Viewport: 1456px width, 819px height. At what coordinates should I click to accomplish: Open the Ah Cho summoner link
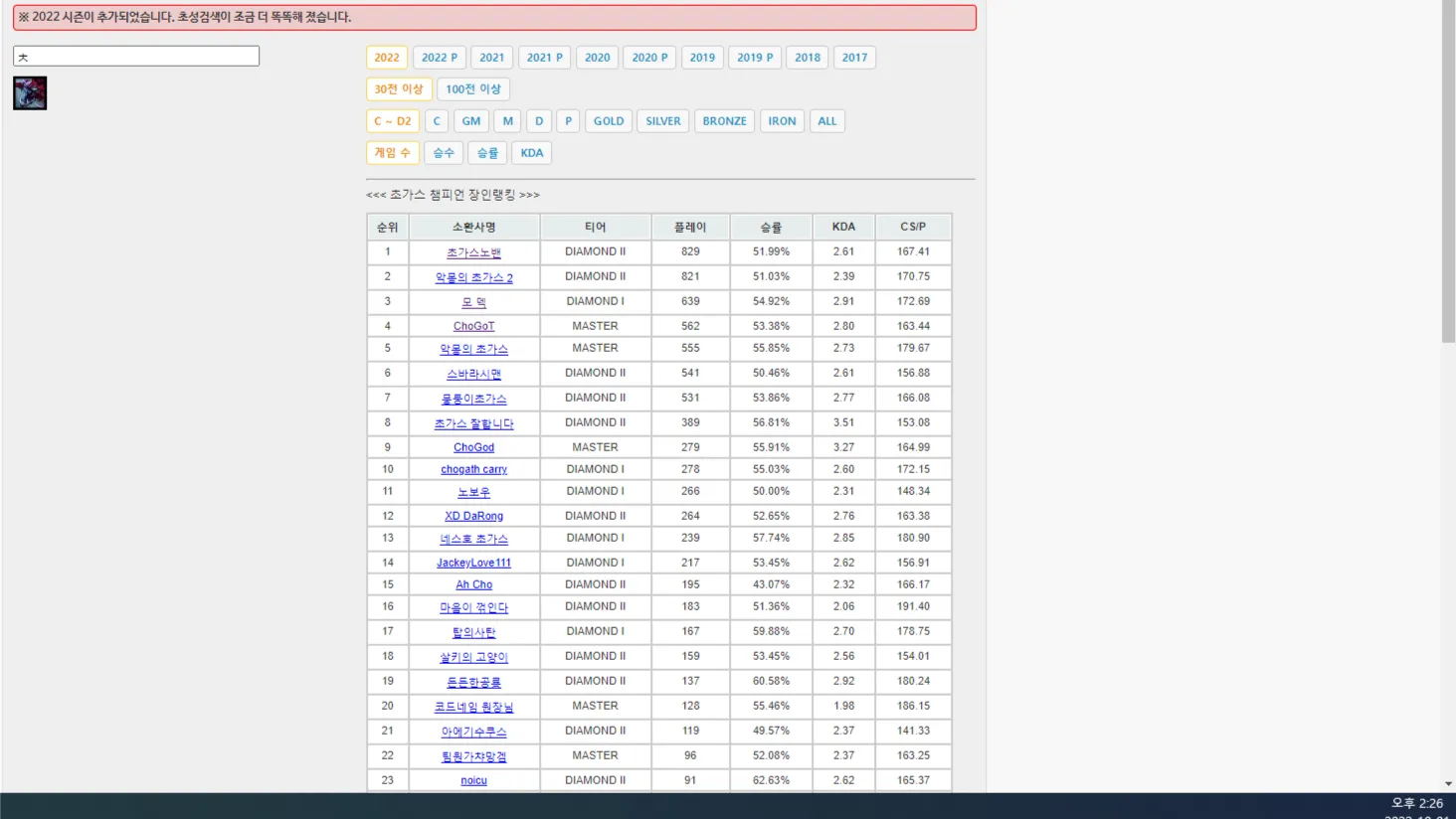(474, 584)
